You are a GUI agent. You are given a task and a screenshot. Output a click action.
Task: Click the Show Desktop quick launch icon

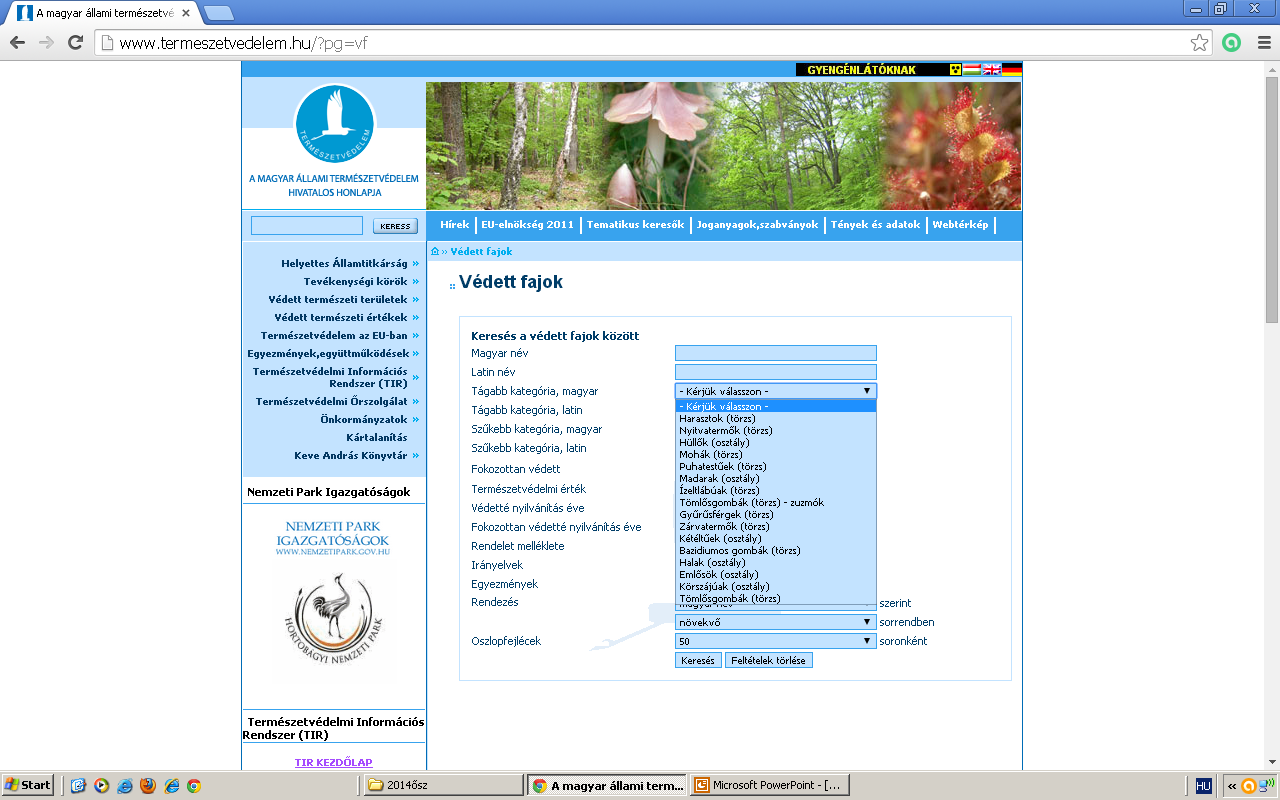point(78,786)
